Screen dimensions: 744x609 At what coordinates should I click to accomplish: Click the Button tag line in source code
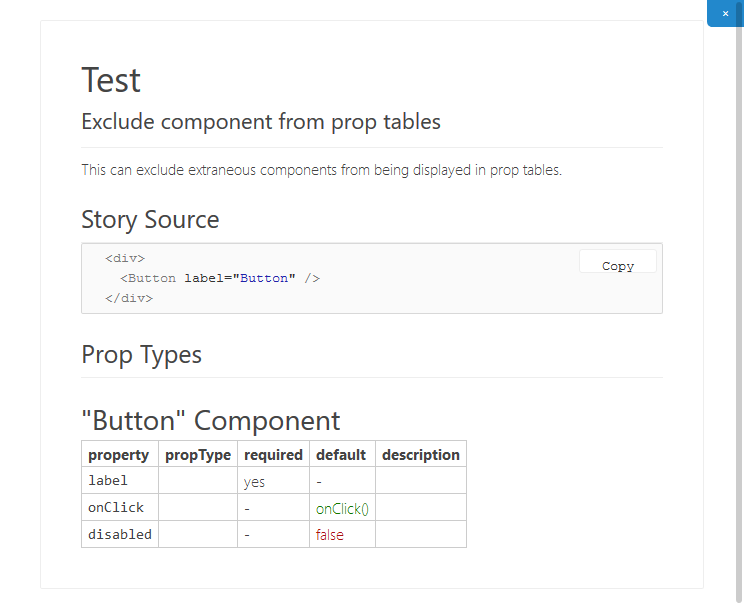[220, 278]
